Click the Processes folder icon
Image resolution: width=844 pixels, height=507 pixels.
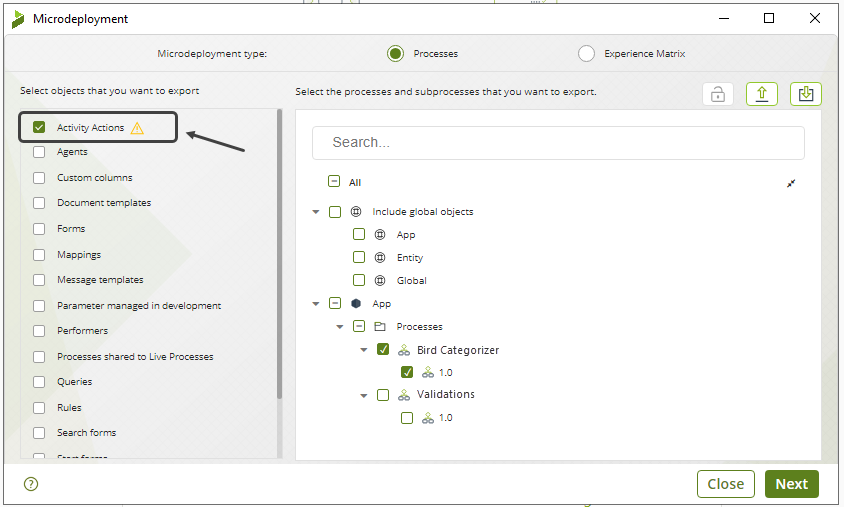click(x=380, y=327)
